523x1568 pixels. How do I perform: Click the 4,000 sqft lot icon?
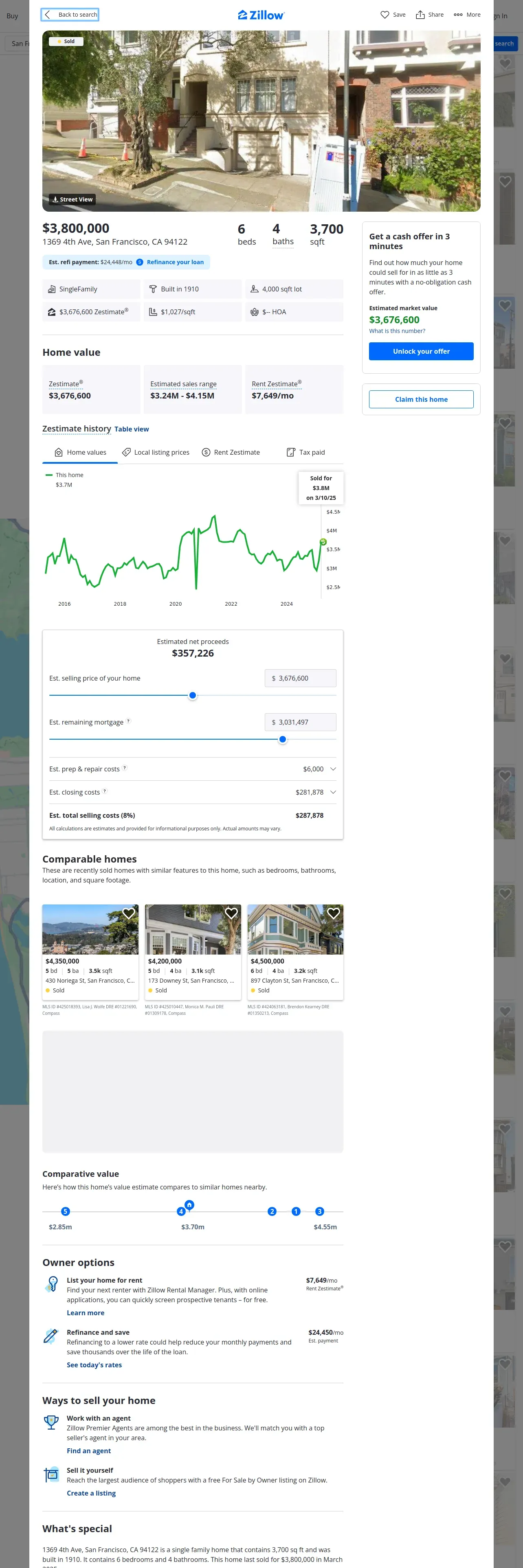pos(255,289)
